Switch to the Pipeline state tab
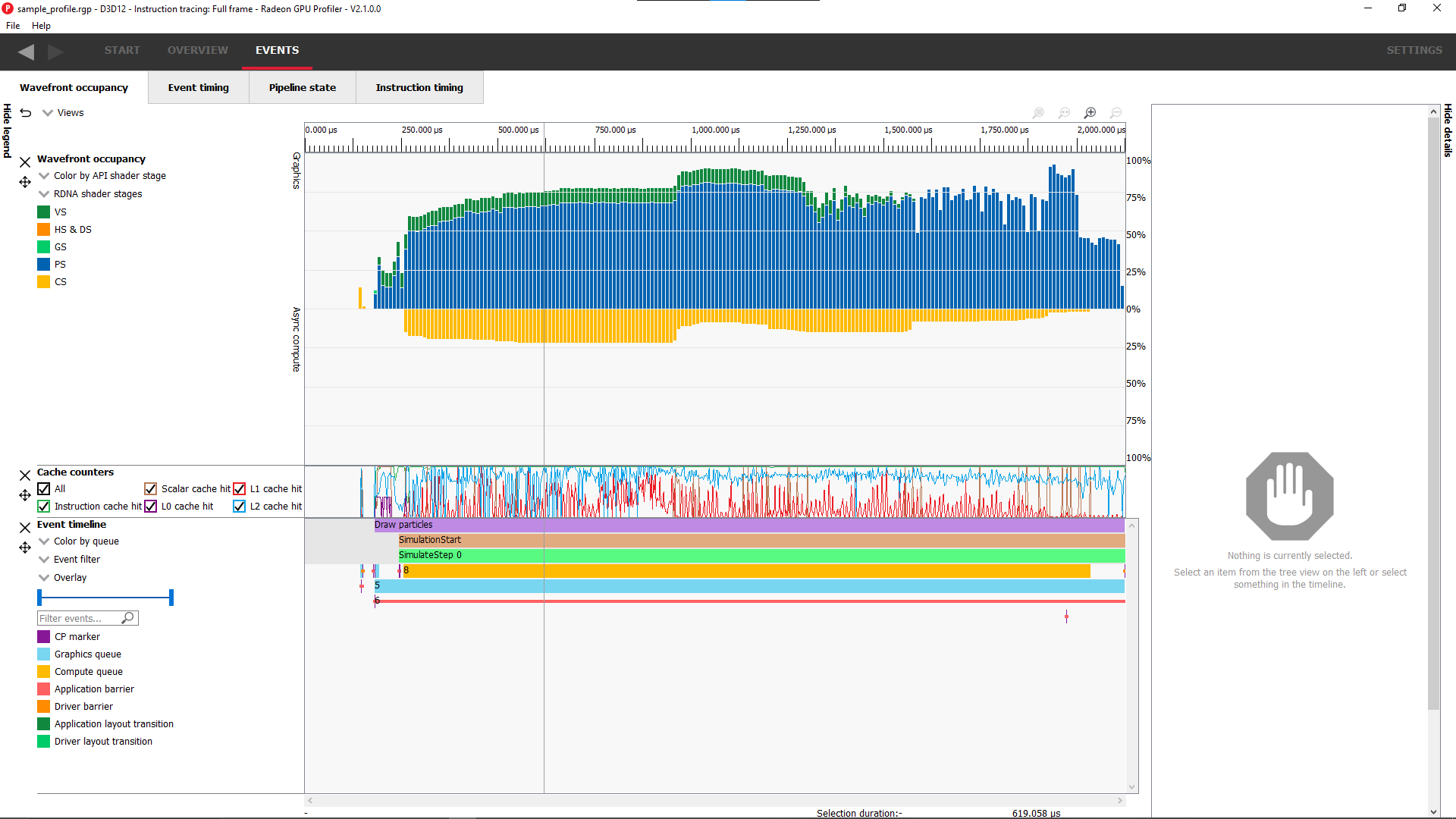The width and height of the screenshot is (1456, 819). 302,88
